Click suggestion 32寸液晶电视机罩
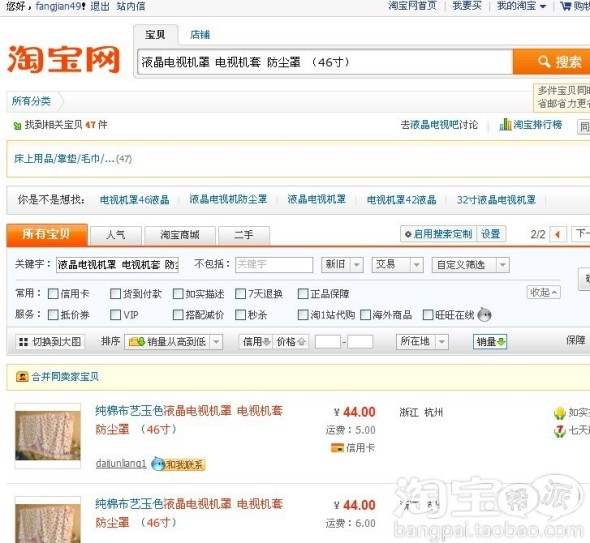This screenshot has height=543, width=590. click(496, 200)
